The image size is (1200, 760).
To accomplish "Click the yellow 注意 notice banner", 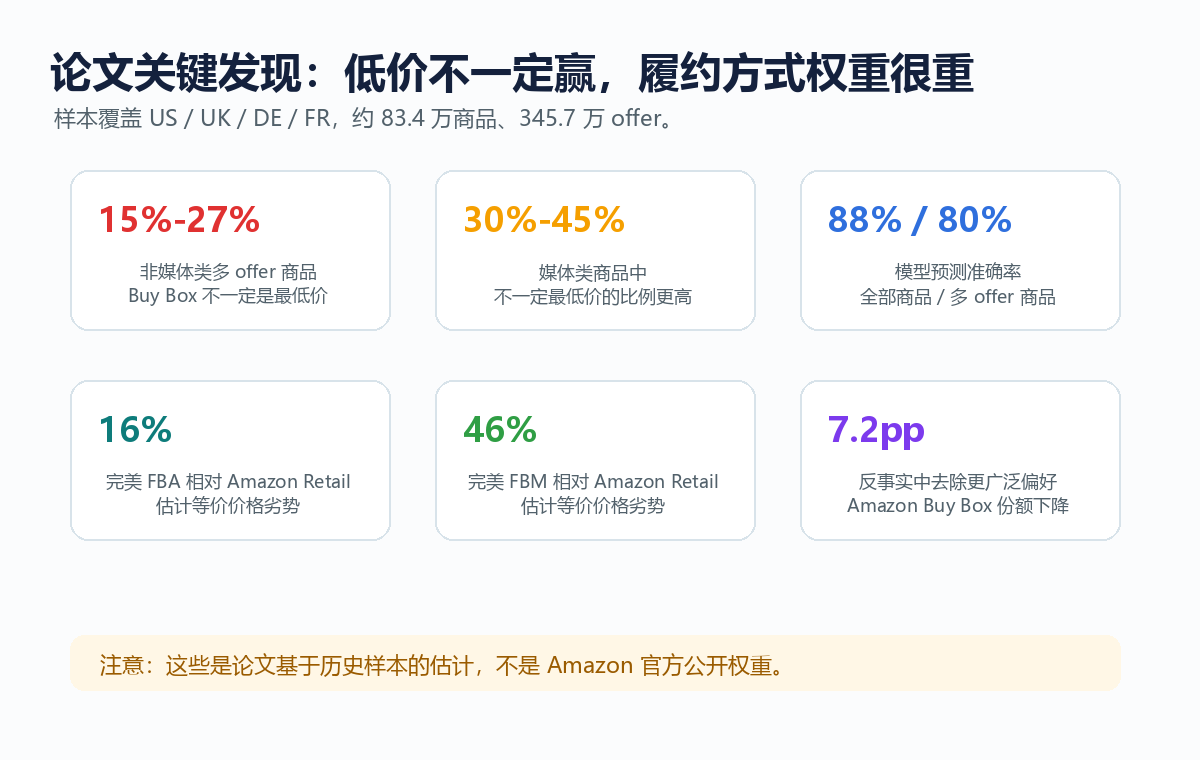I will 595,663.
